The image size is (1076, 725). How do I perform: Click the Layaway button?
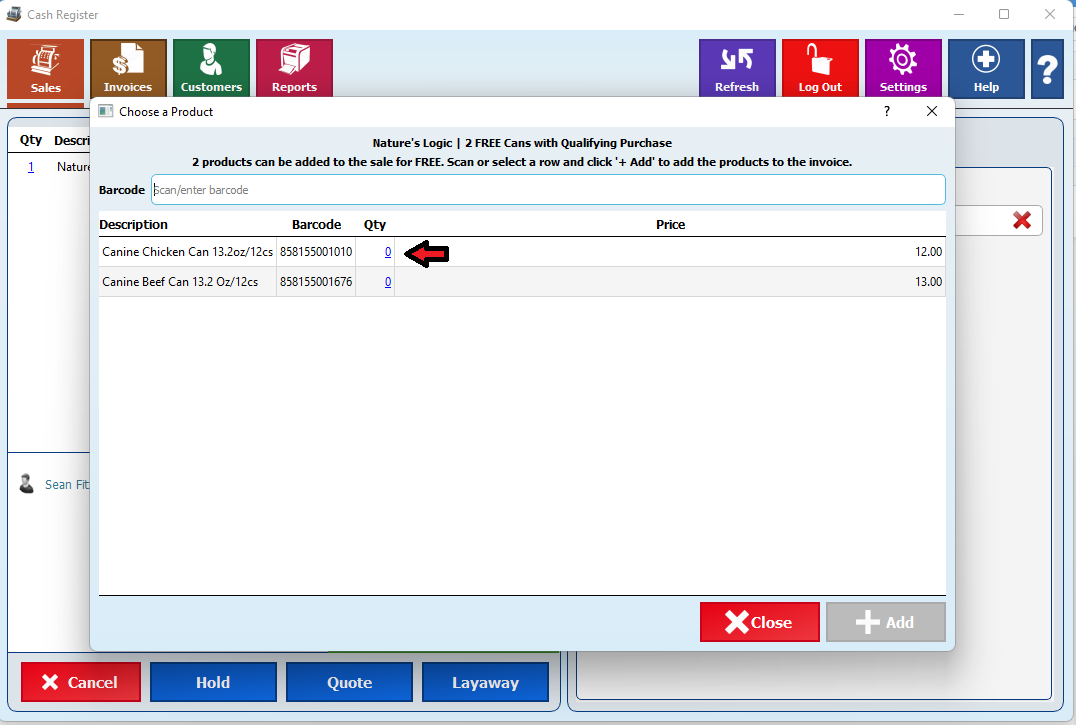485,682
